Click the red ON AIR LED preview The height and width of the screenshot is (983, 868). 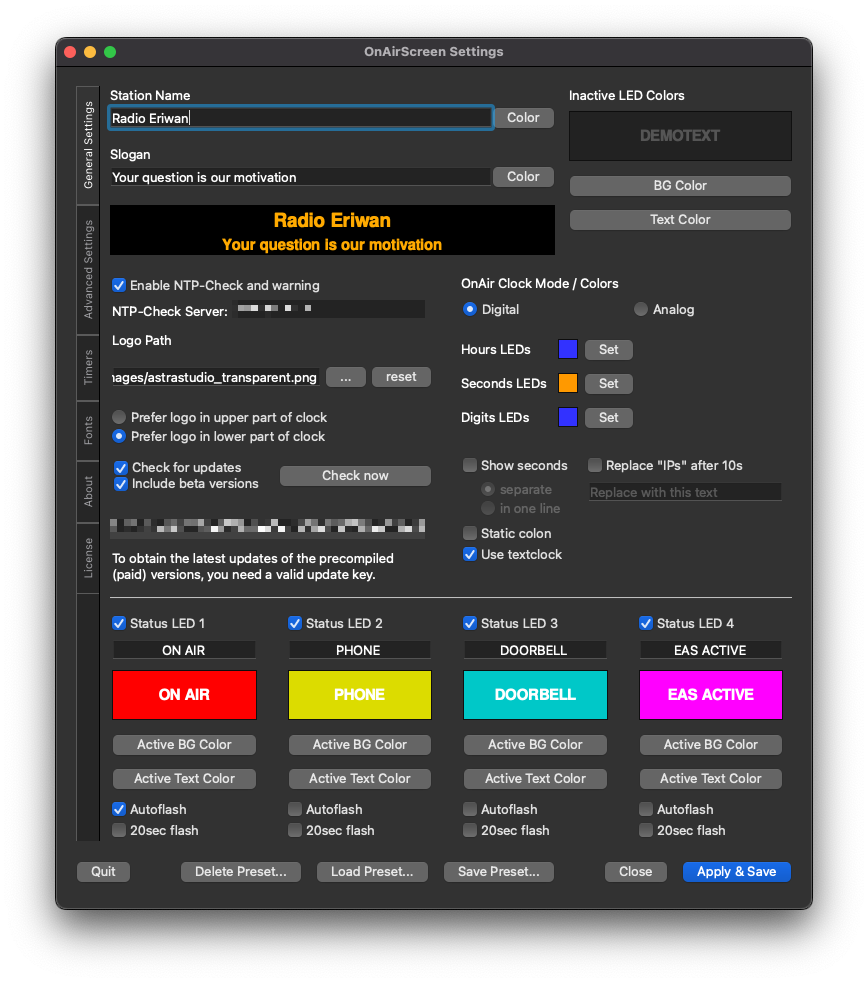(184, 695)
